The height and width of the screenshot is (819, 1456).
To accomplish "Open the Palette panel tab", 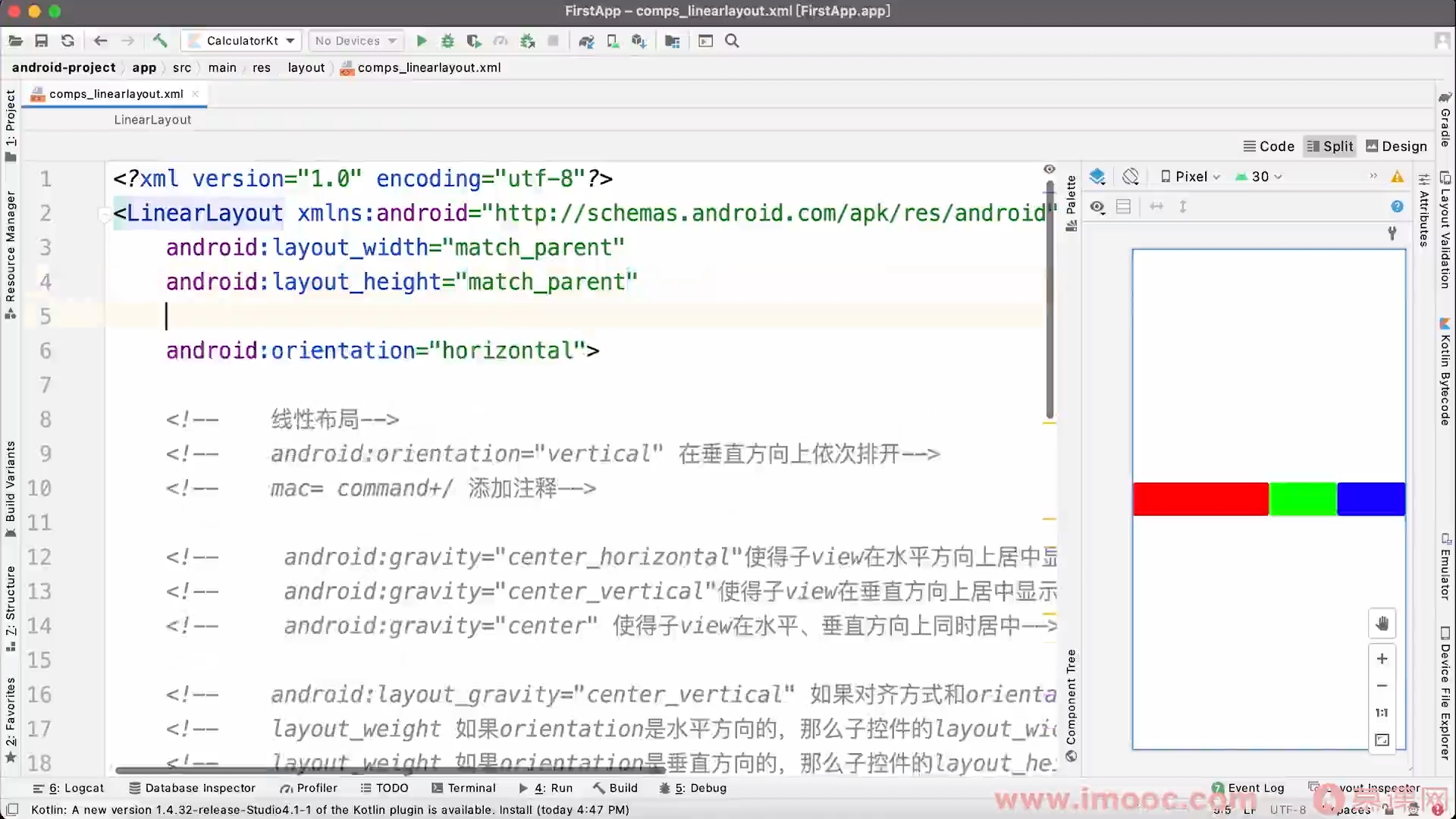I will click(1071, 203).
